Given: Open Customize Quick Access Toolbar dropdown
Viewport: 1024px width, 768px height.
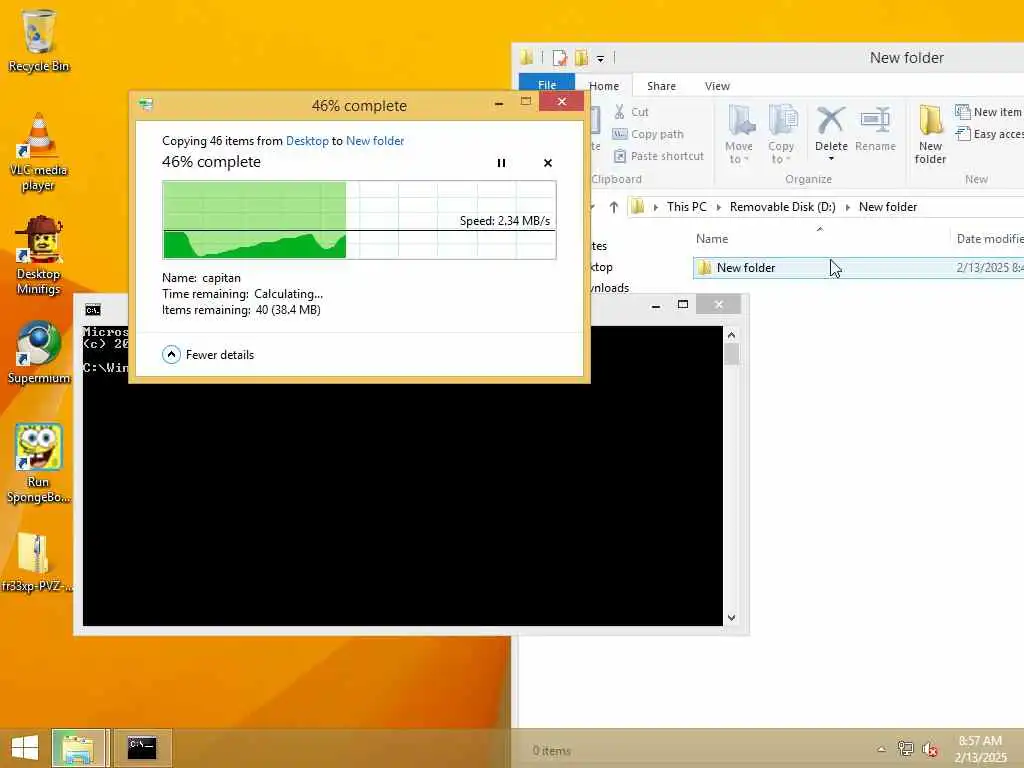Looking at the screenshot, I should (600, 59).
